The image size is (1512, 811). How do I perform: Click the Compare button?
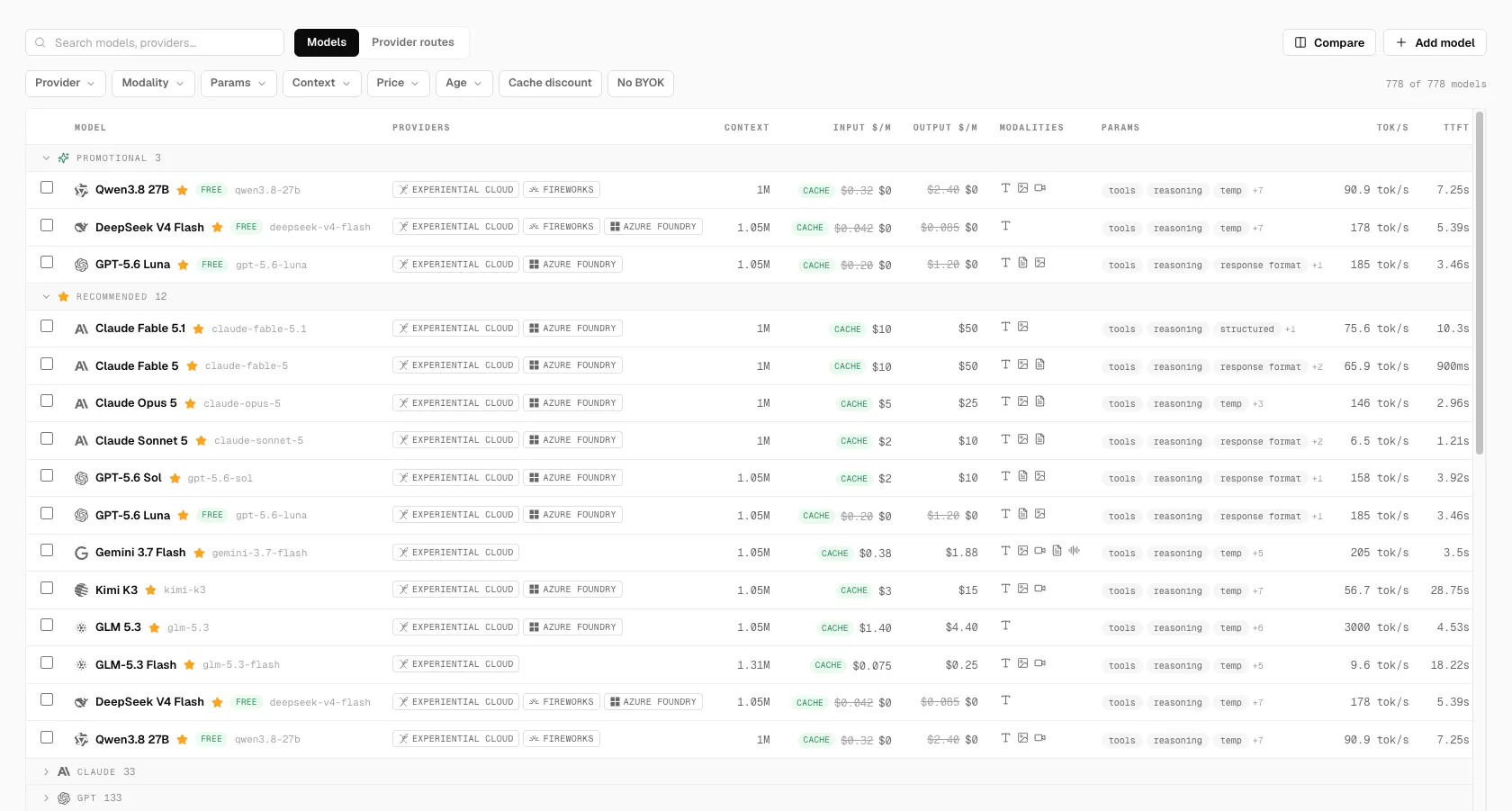pyautogui.click(x=1328, y=42)
